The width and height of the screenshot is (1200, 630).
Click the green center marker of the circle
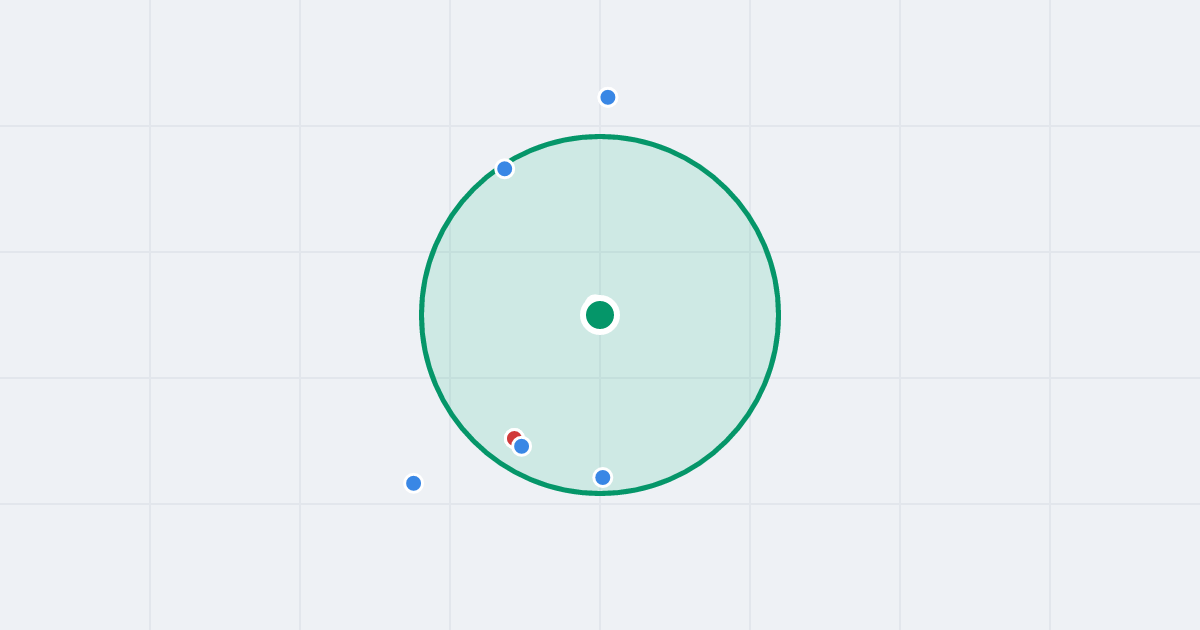click(x=600, y=315)
